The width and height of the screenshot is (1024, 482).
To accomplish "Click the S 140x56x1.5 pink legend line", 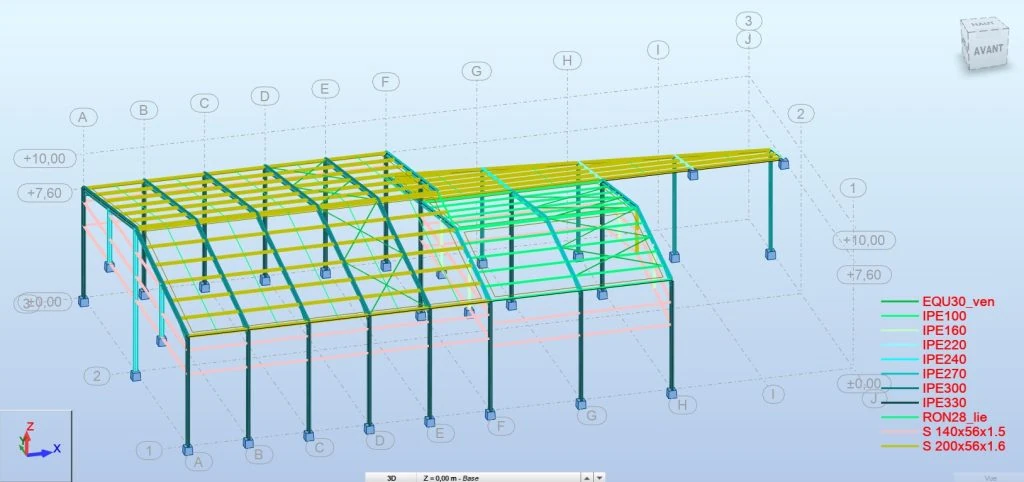I will 899,432.
